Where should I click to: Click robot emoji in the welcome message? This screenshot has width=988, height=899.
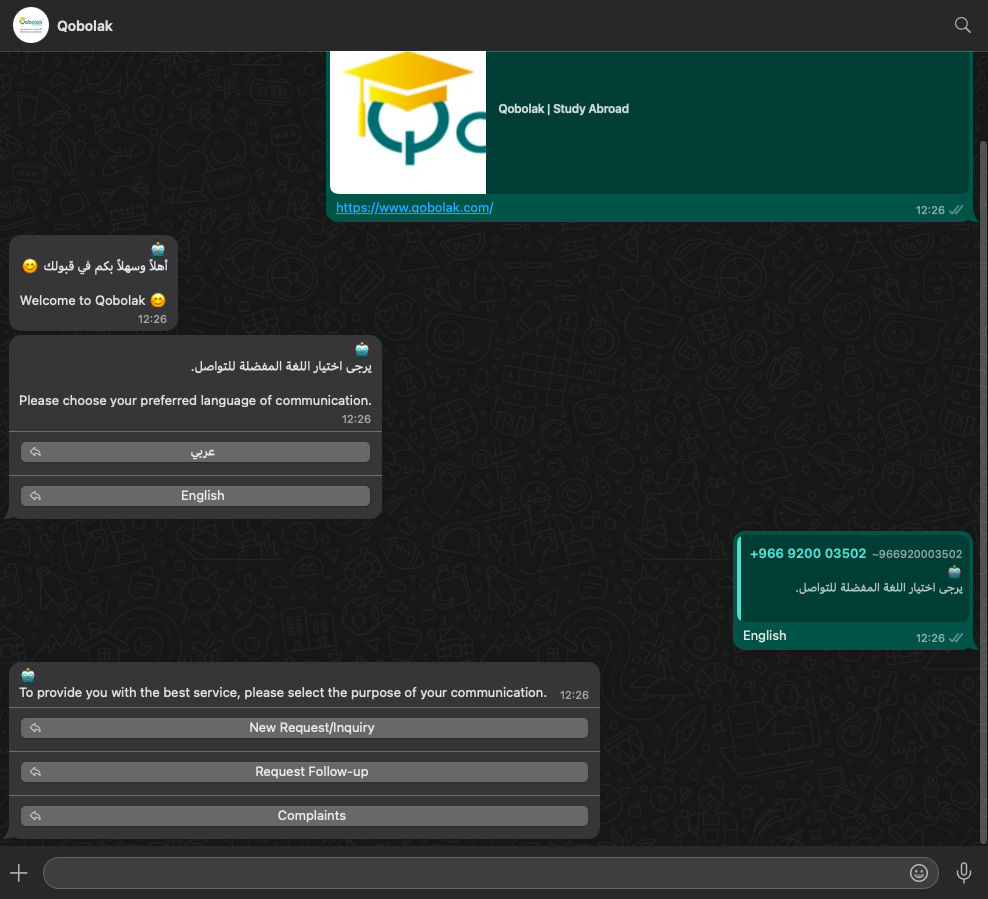click(158, 249)
